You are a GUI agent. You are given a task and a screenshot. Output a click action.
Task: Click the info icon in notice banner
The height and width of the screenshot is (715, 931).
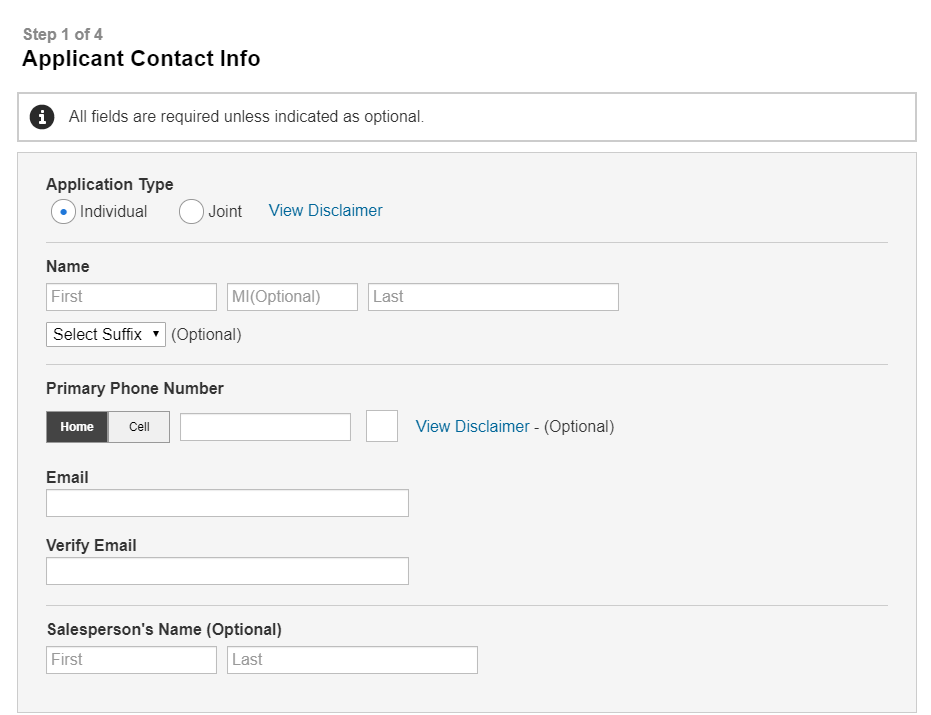tap(42, 117)
